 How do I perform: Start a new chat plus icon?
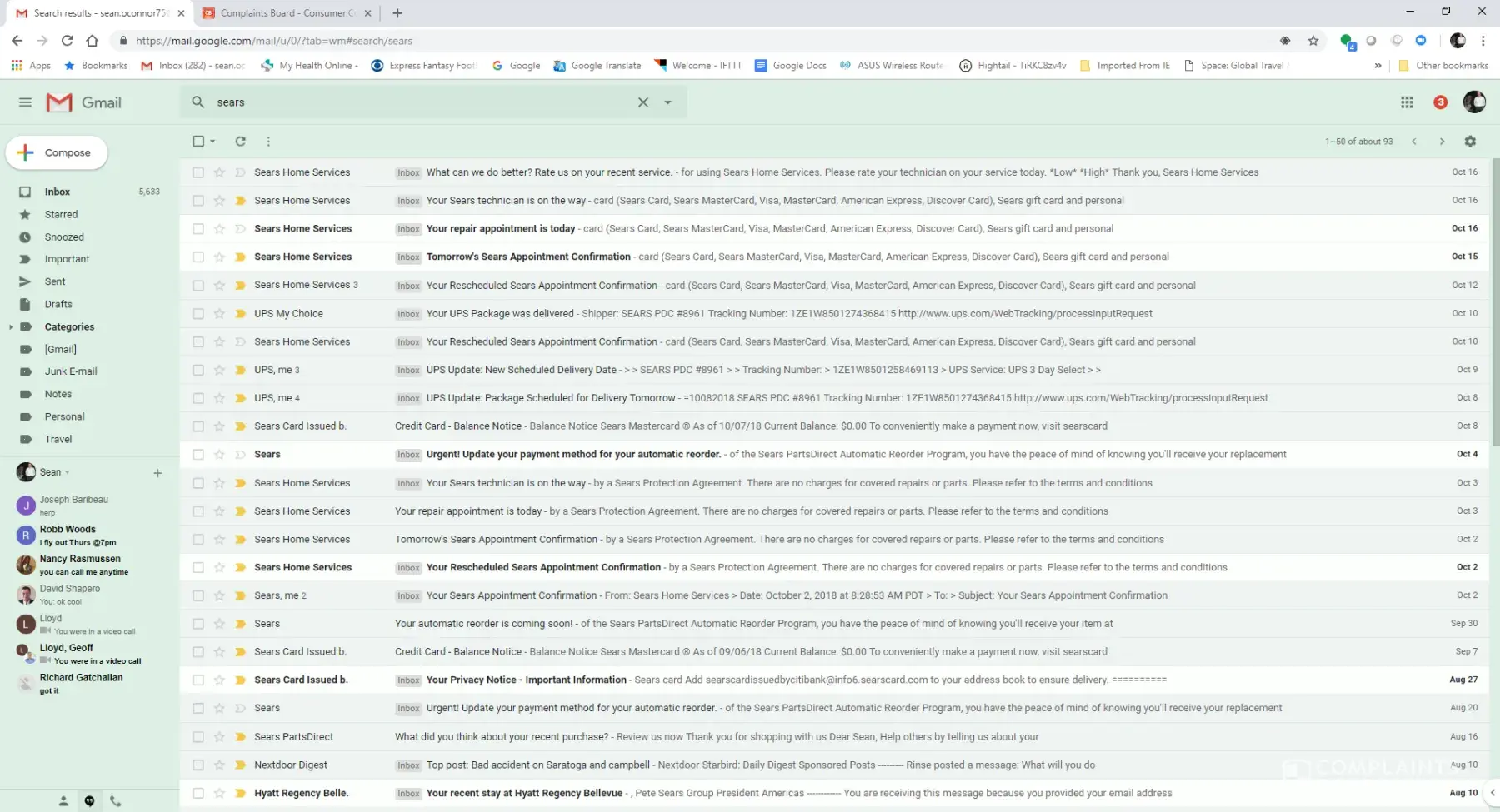[x=157, y=473]
